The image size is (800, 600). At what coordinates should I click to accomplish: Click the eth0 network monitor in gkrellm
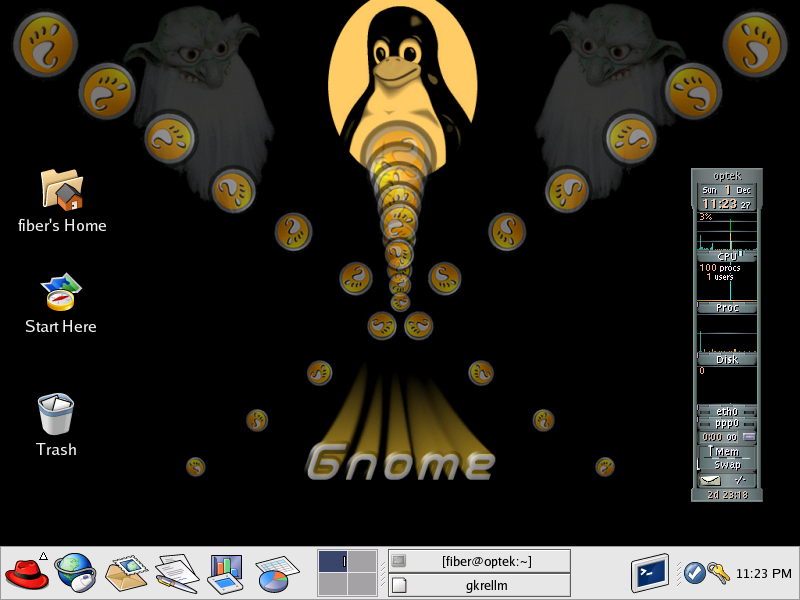tap(727, 411)
